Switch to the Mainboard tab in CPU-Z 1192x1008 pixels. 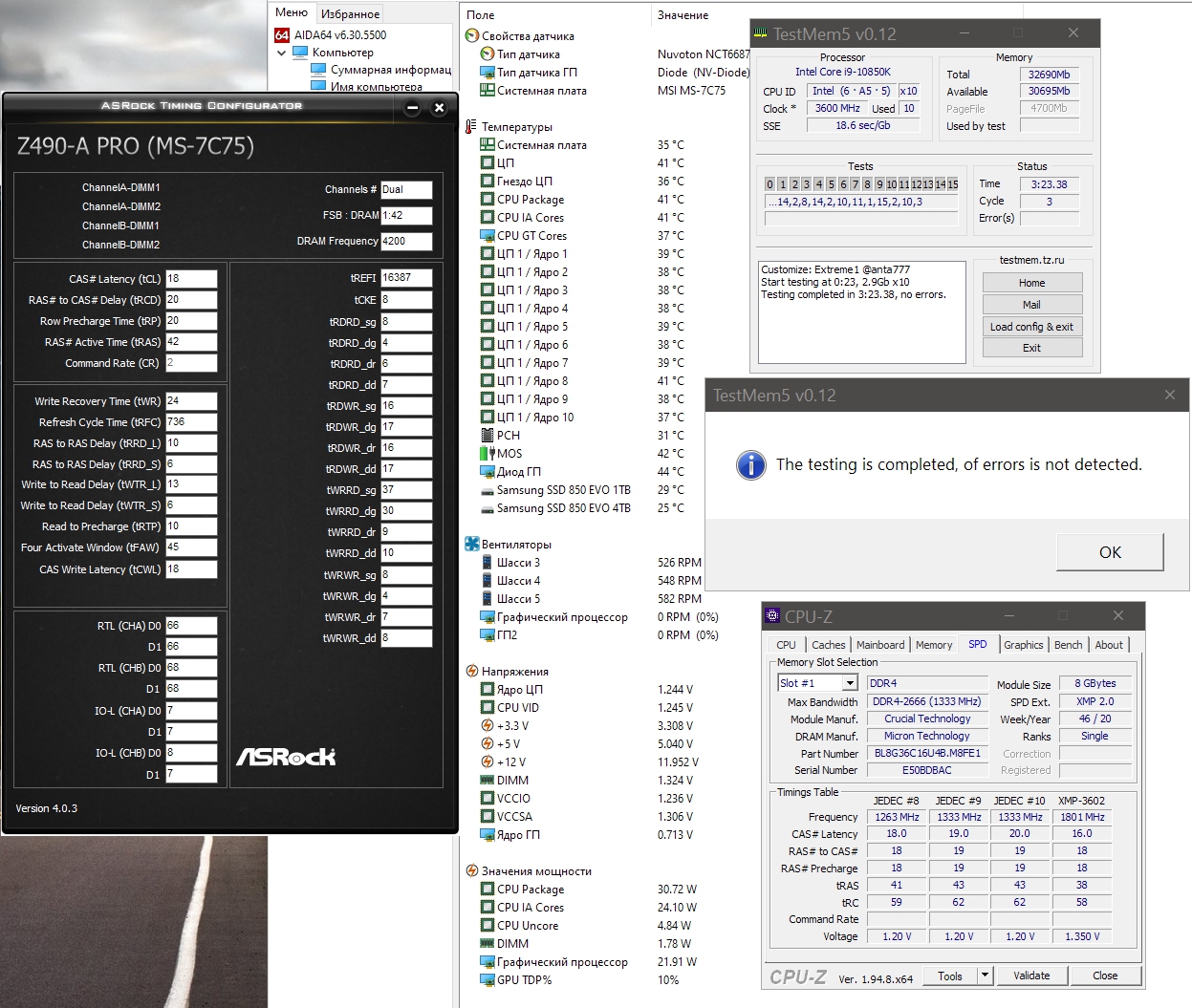pyautogui.click(x=880, y=645)
